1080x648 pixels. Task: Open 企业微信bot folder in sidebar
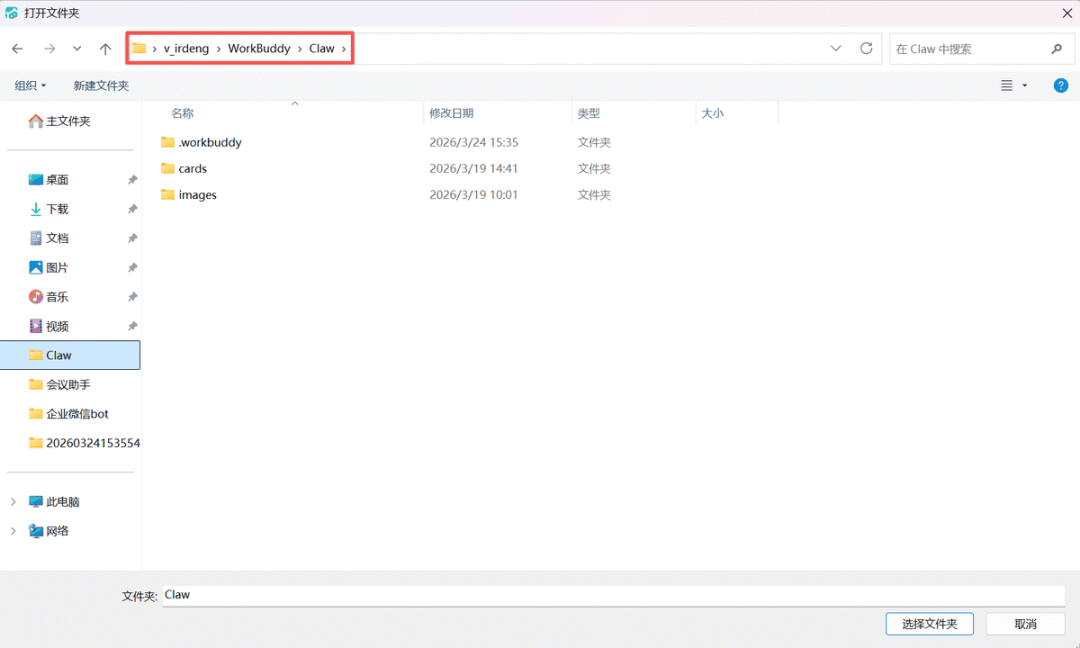[x=77, y=414]
